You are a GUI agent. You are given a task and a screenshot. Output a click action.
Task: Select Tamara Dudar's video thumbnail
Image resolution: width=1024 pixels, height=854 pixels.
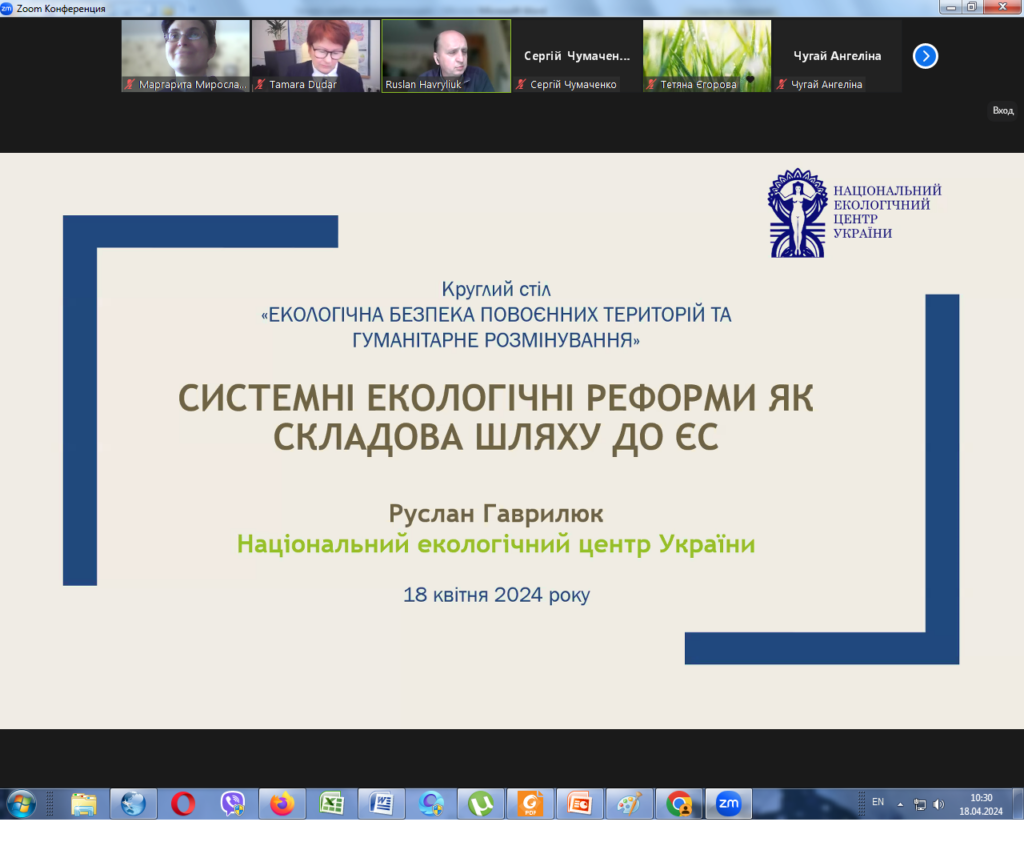click(315, 56)
